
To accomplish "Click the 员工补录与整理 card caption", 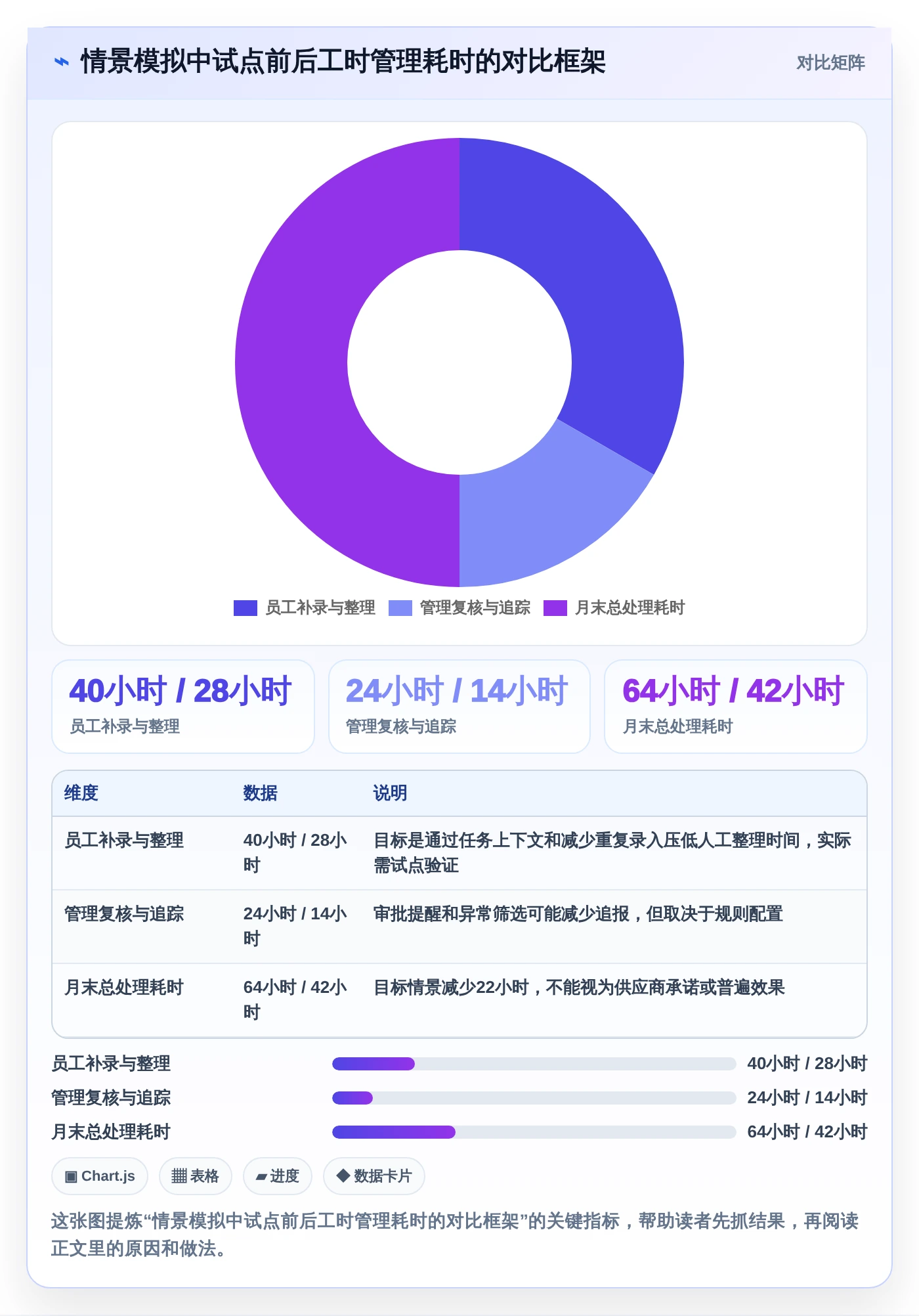I will tap(125, 726).
